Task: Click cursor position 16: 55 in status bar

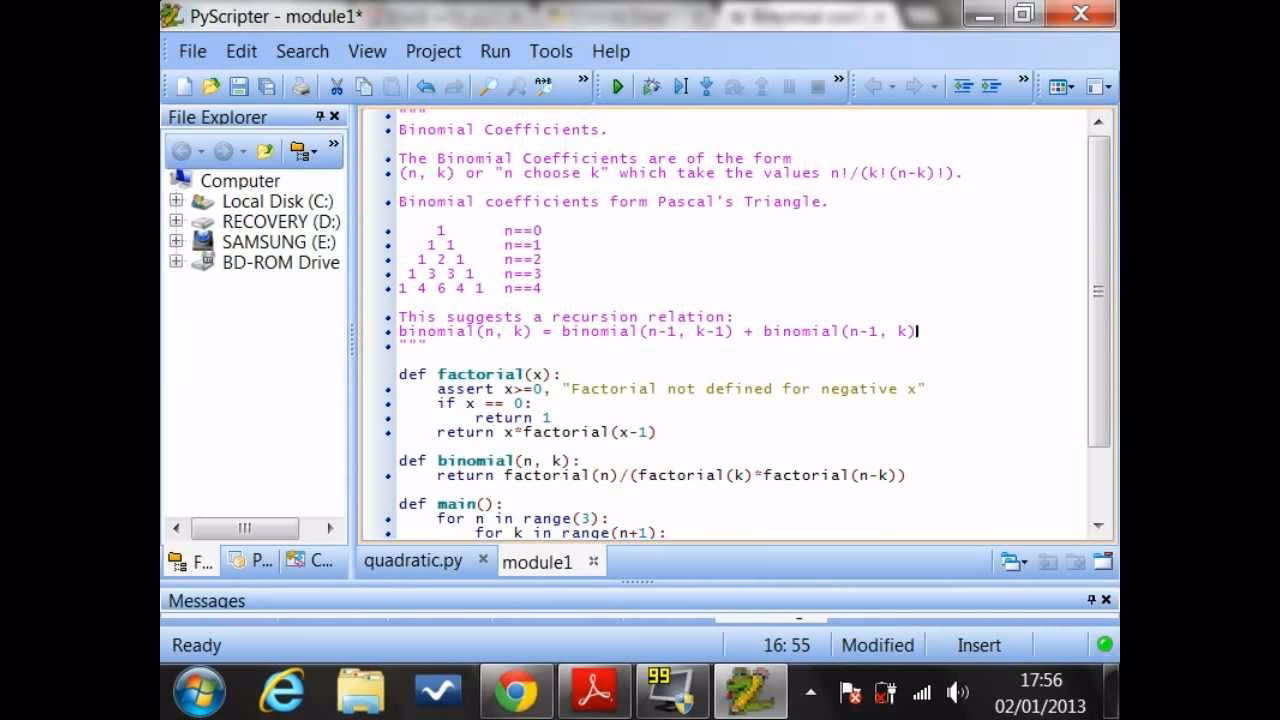Action: (787, 645)
